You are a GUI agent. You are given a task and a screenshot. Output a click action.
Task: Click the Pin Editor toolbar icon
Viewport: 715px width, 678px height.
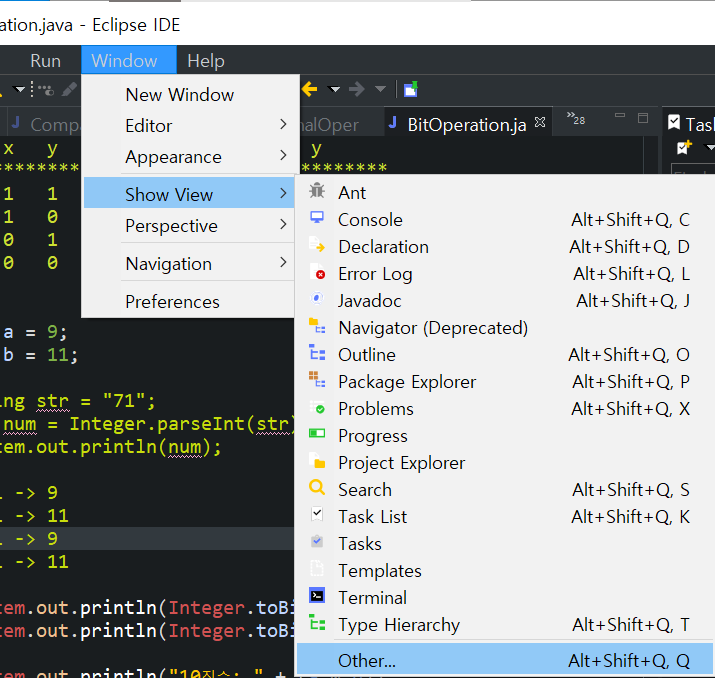tap(411, 89)
